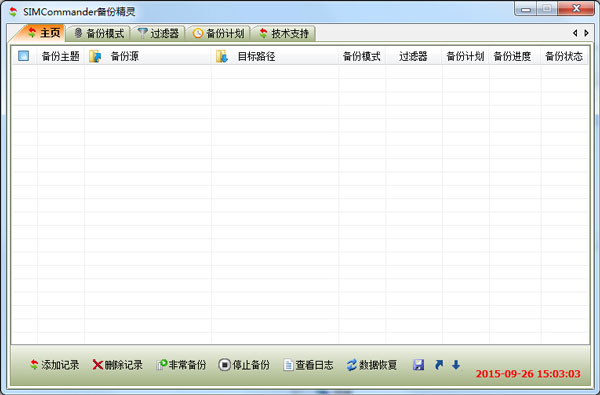Image resolution: width=600 pixels, height=395 pixels.
Task: Click the blue floppy disk save icon
Action: tap(418, 365)
